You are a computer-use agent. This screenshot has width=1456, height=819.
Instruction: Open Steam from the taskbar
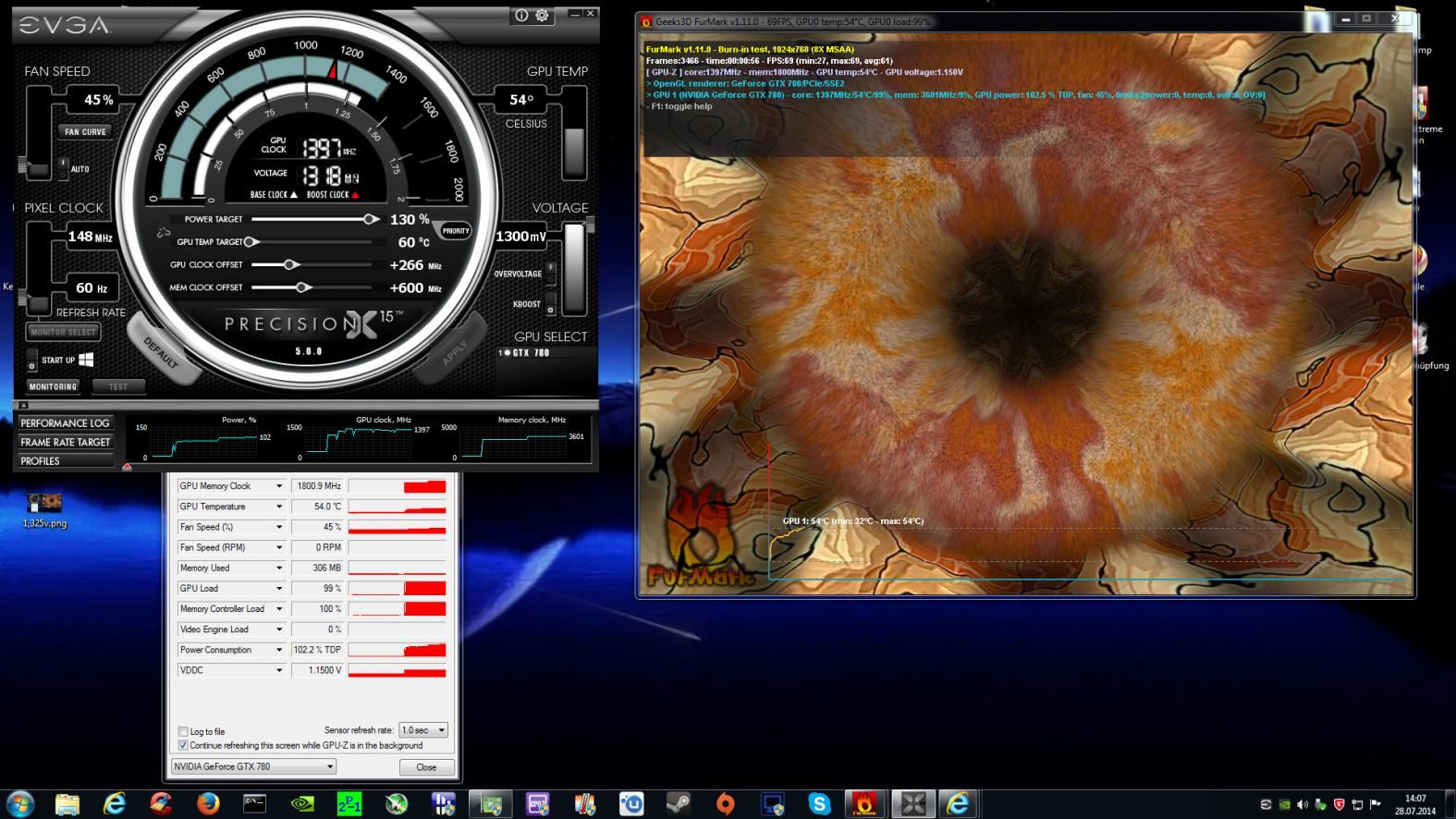tap(679, 803)
